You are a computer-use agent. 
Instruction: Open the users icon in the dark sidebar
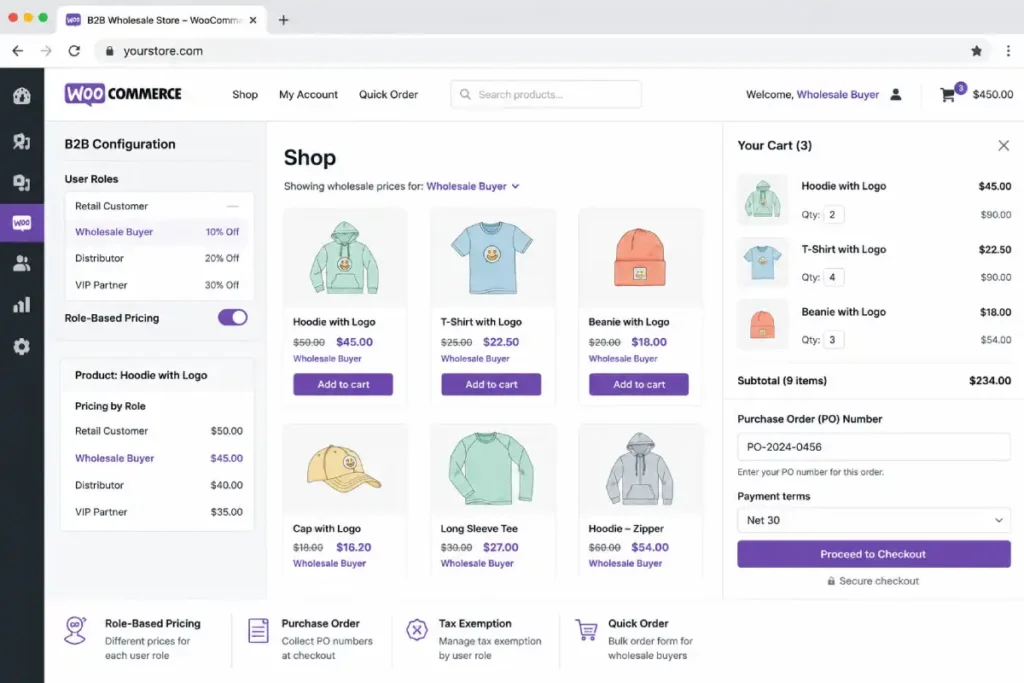(x=22, y=263)
